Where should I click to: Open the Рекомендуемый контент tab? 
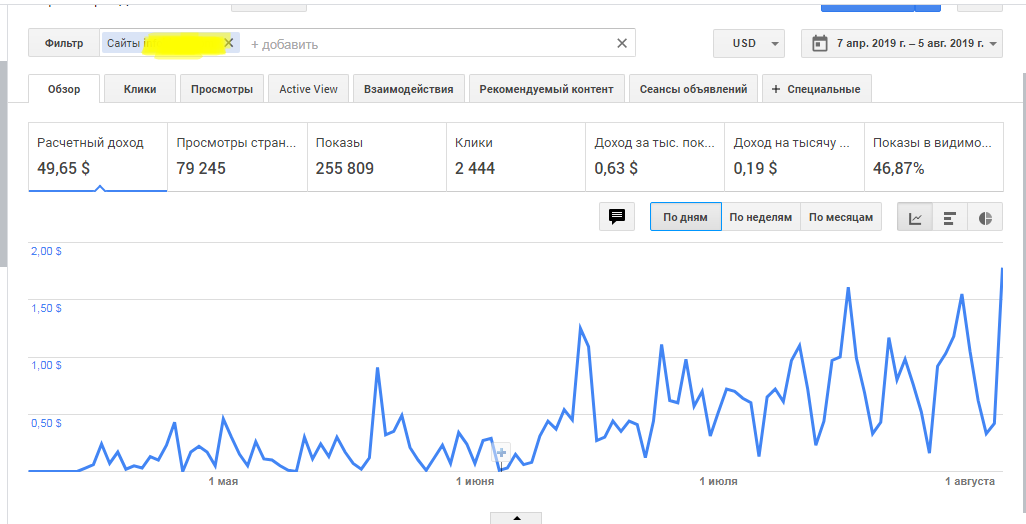[546, 89]
